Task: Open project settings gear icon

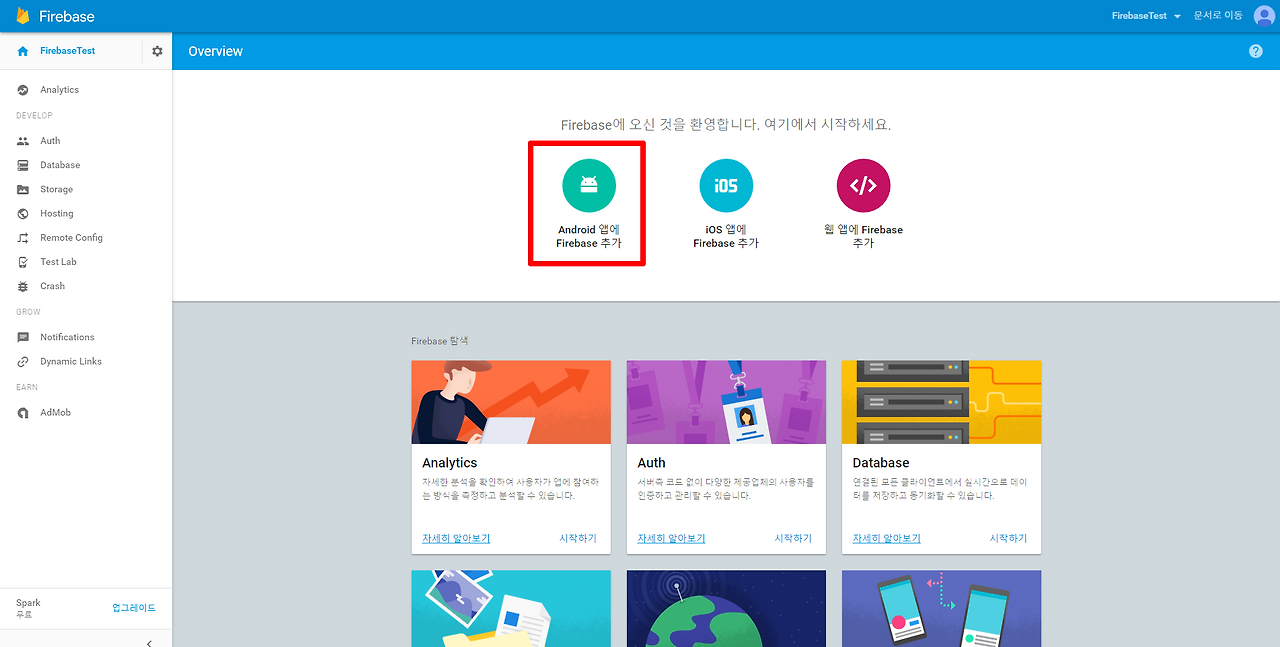Action: pyautogui.click(x=157, y=51)
